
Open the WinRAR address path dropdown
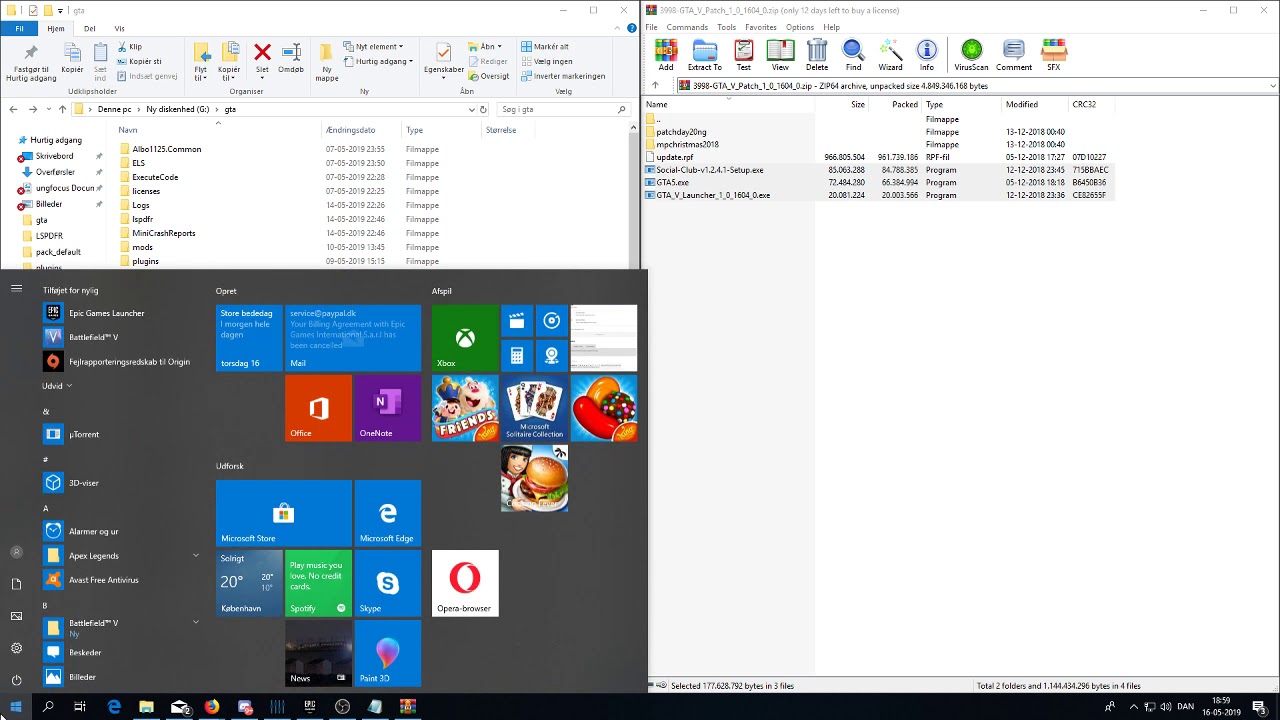pyautogui.click(x=1272, y=86)
